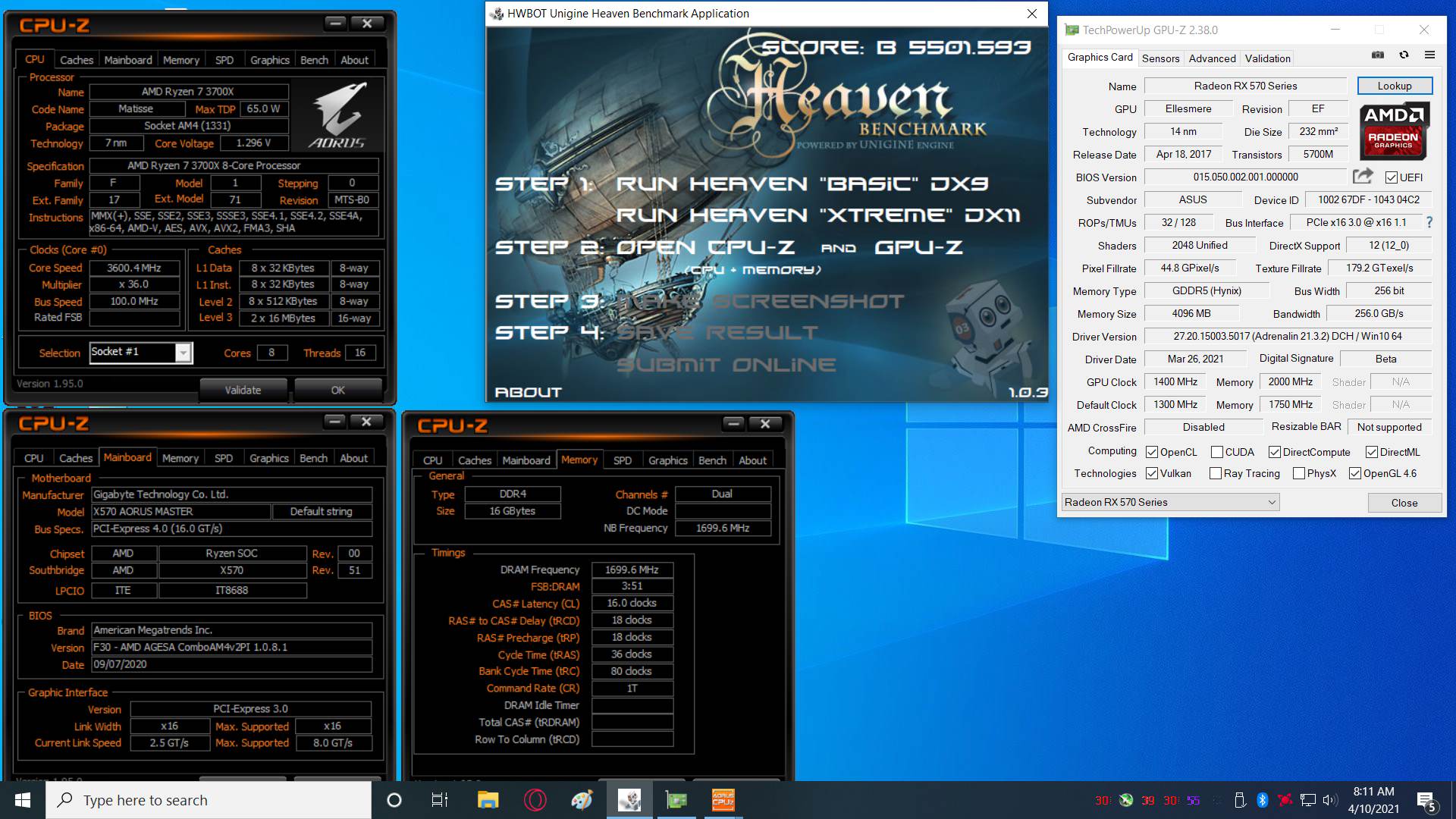Open the About tab in CPU-Z Memory window
The height and width of the screenshot is (819, 1456).
752,460
